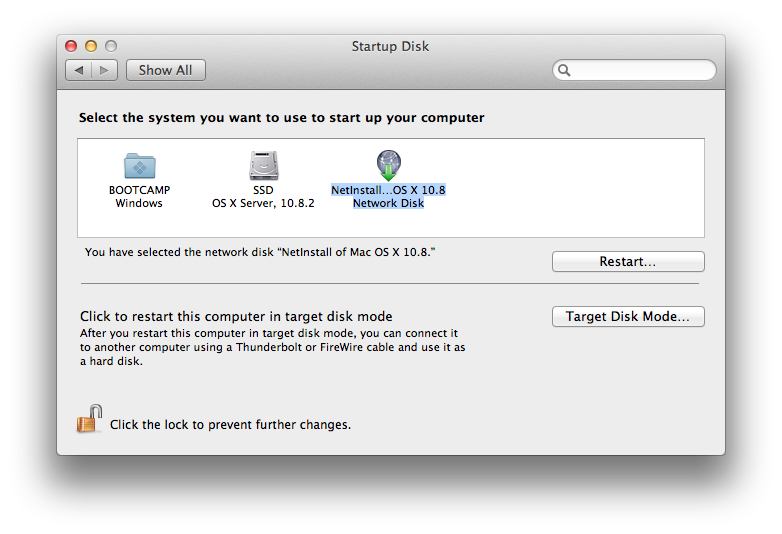Click the "BOOTCAMP Windows" disk label
782x534 pixels.
[x=138, y=196]
